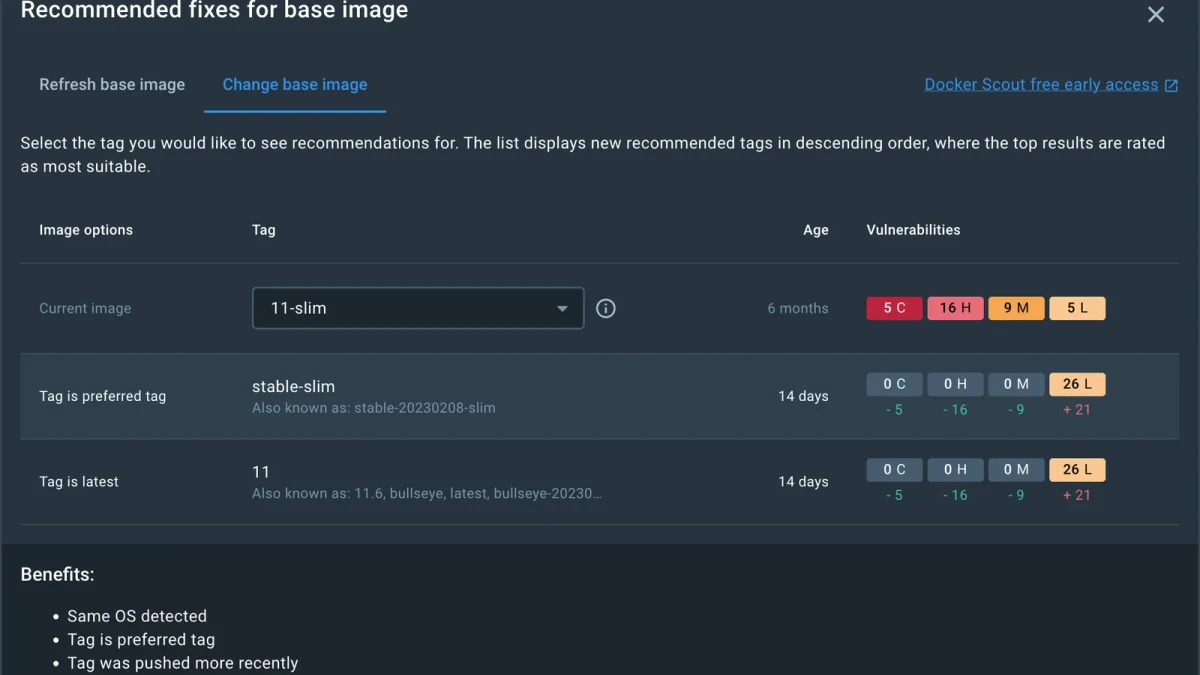Click the 0 C badge in the Tag is latest row

tap(895, 470)
